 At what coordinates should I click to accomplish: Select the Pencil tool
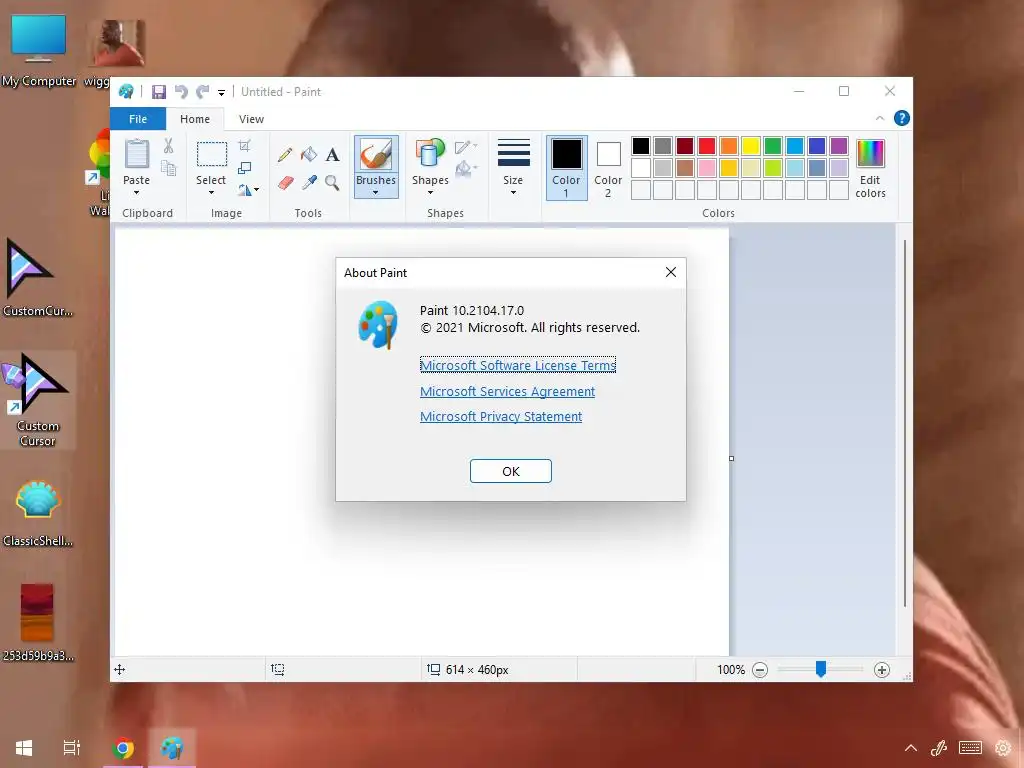(x=285, y=155)
